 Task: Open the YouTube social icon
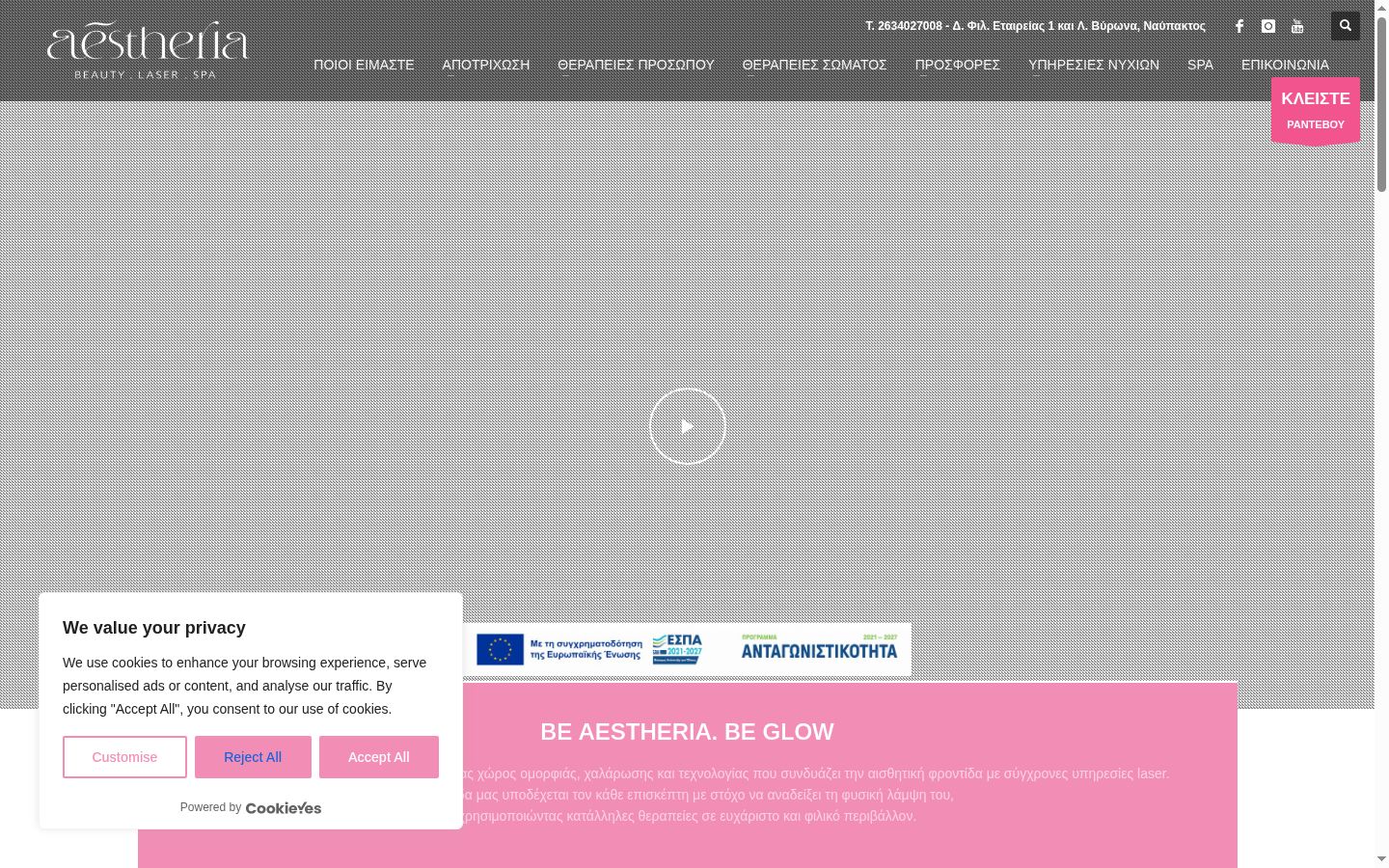1297,26
